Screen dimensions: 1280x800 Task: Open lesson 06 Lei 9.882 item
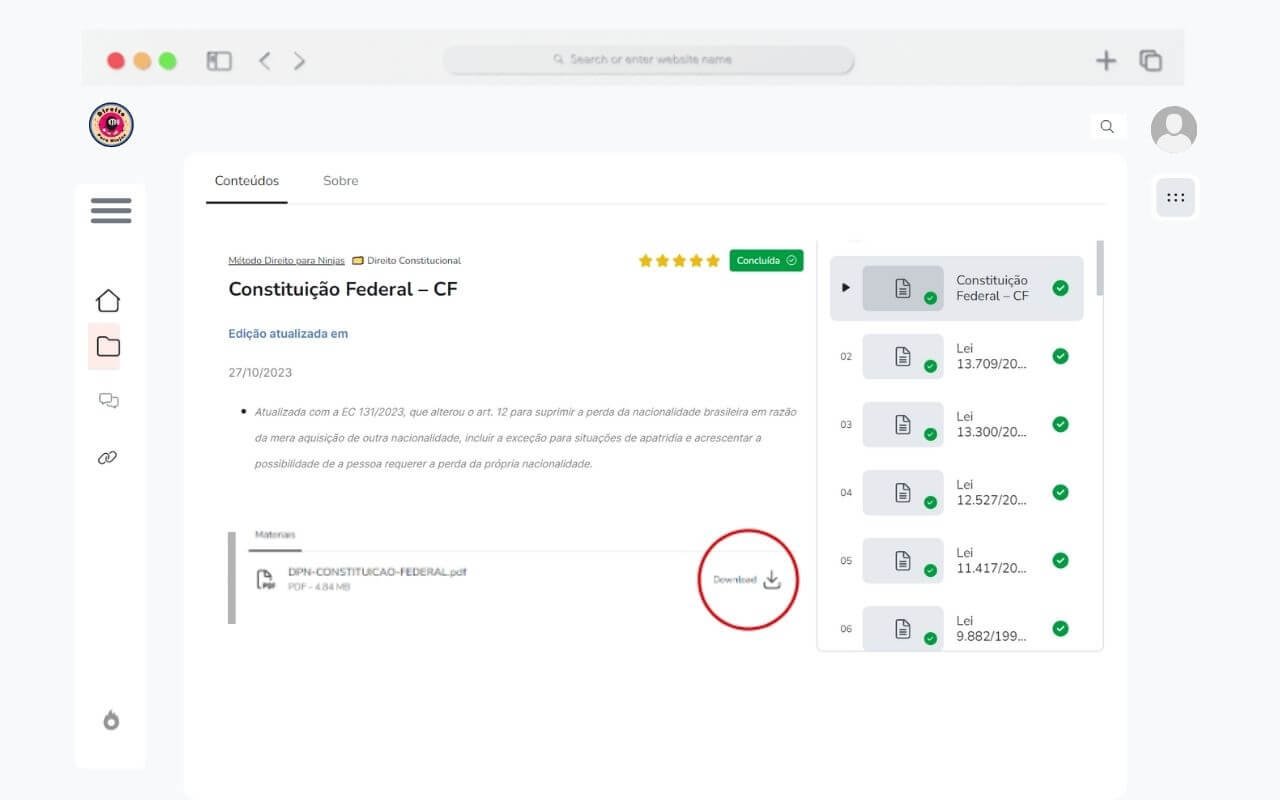click(958, 629)
